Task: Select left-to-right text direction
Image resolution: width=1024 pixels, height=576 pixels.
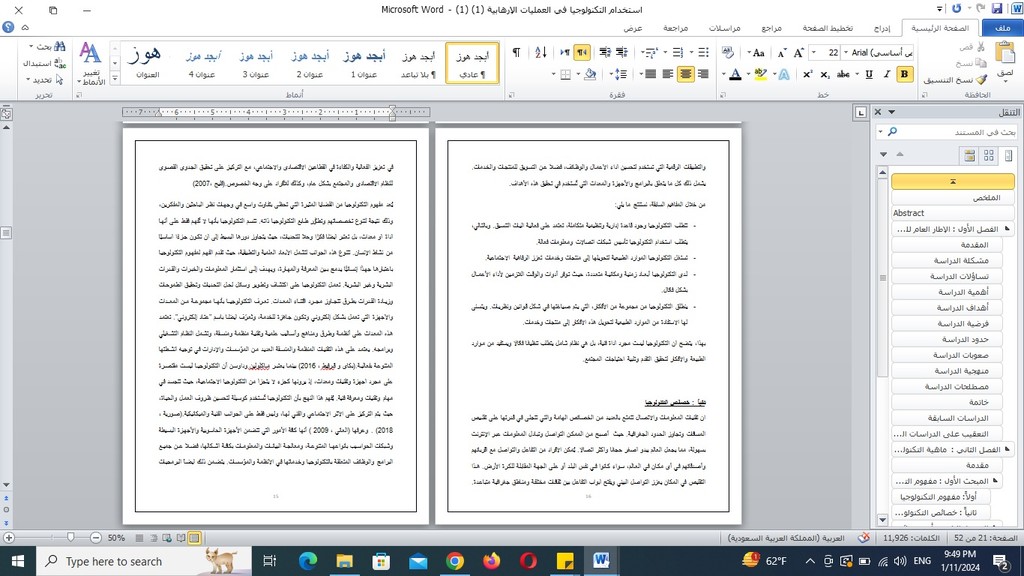Action: point(565,53)
